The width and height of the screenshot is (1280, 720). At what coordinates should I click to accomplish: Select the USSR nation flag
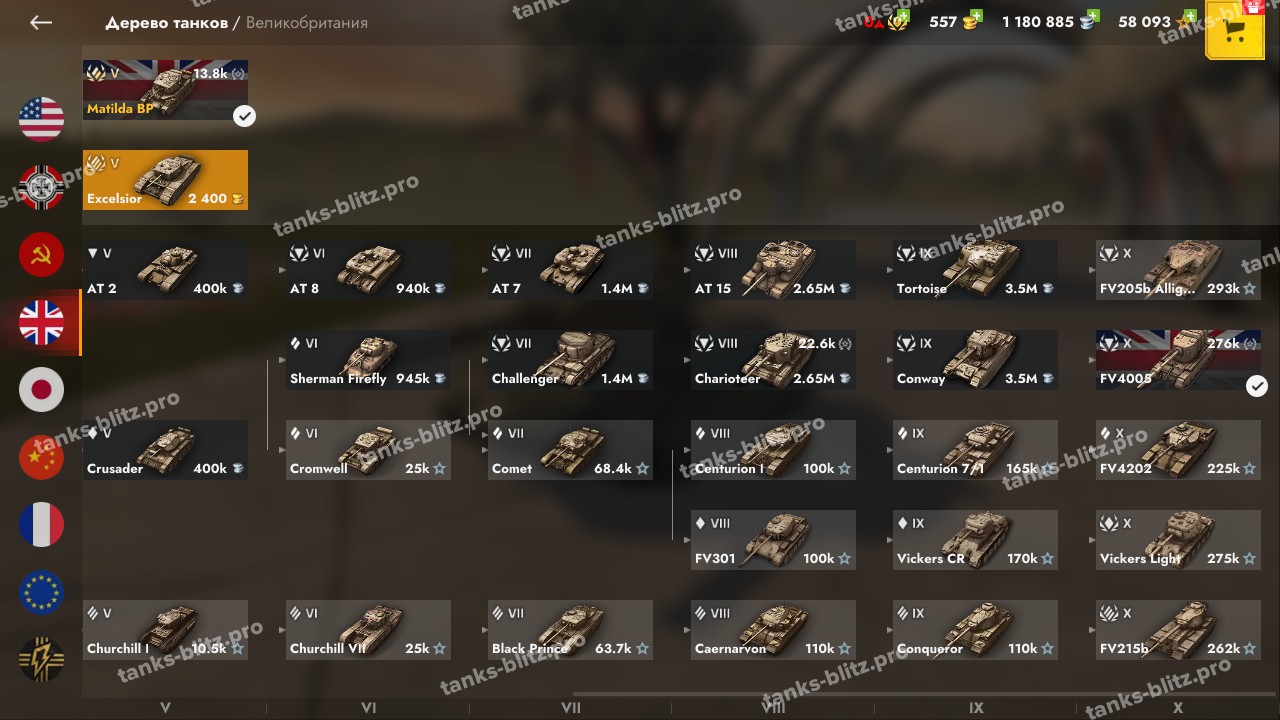41,254
